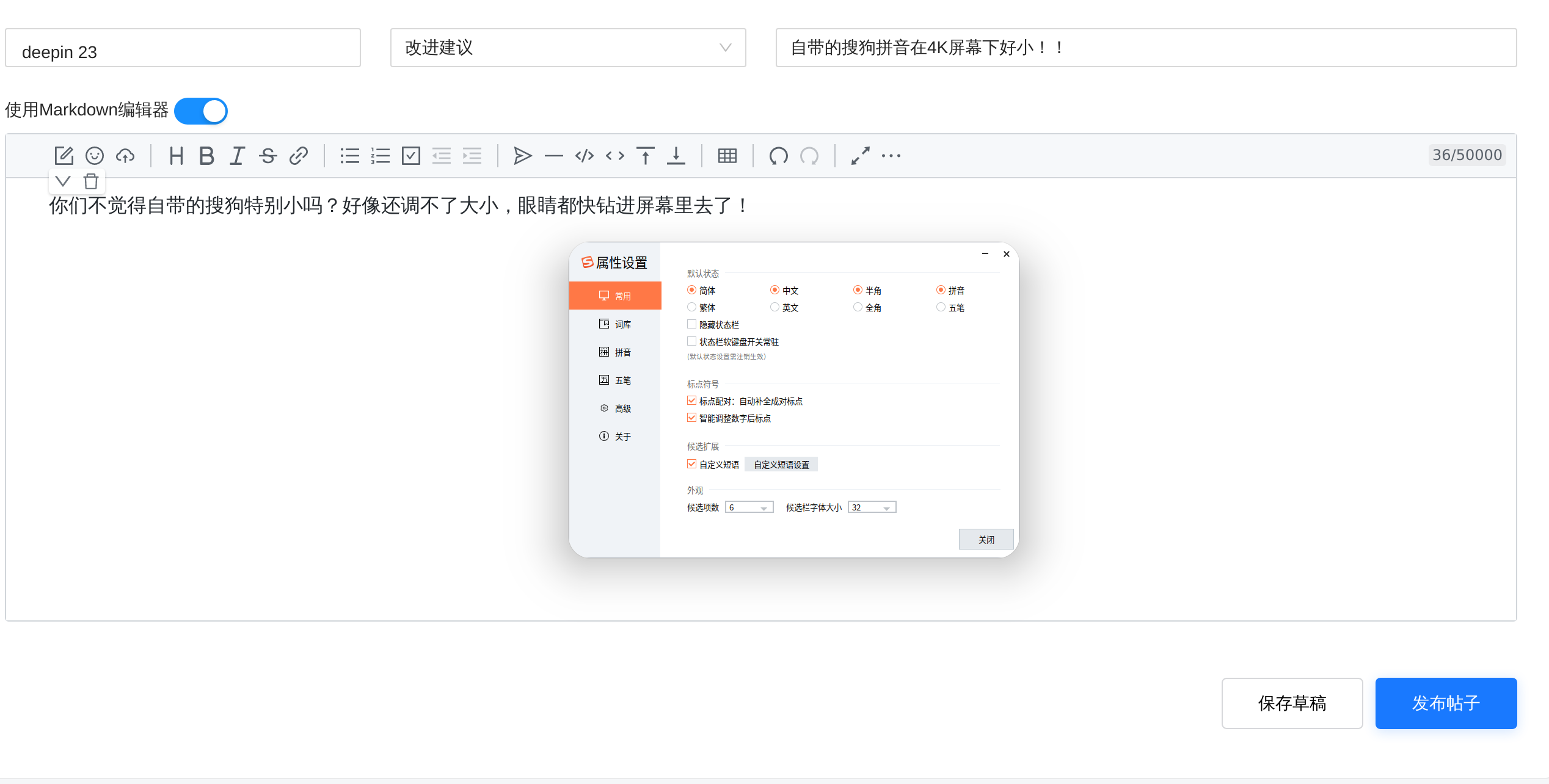Open the more options ellipsis menu
1549x784 pixels.
[891, 156]
